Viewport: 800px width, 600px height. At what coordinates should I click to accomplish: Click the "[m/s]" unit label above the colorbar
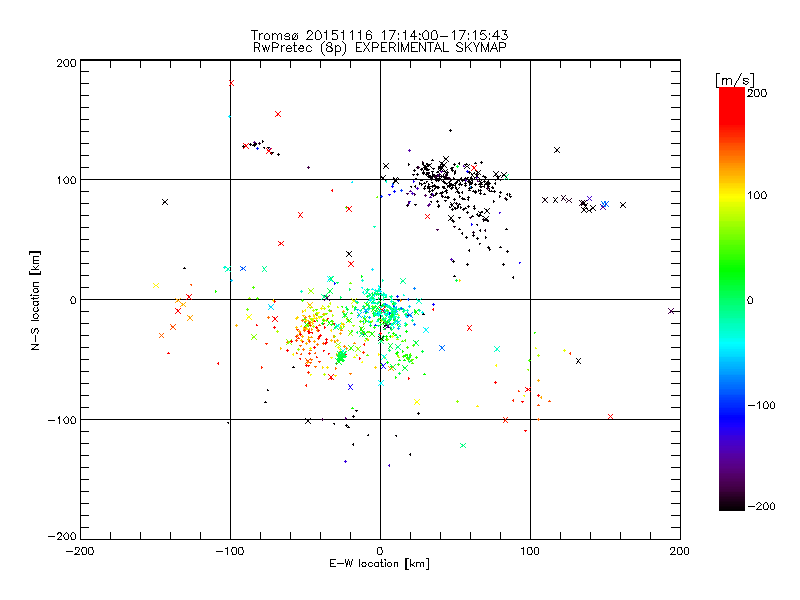(x=734, y=80)
